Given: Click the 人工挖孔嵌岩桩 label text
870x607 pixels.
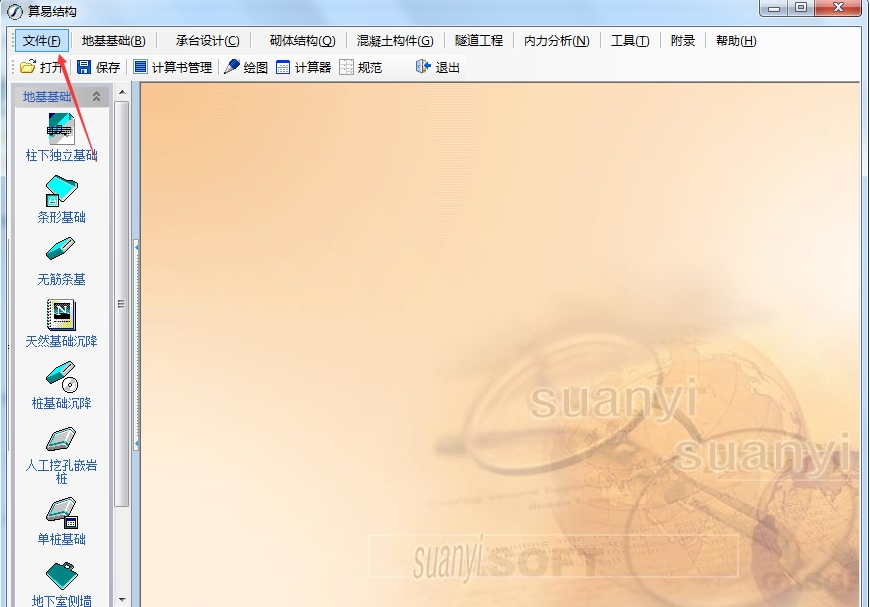Looking at the screenshot, I should pyautogui.click(x=61, y=472).
